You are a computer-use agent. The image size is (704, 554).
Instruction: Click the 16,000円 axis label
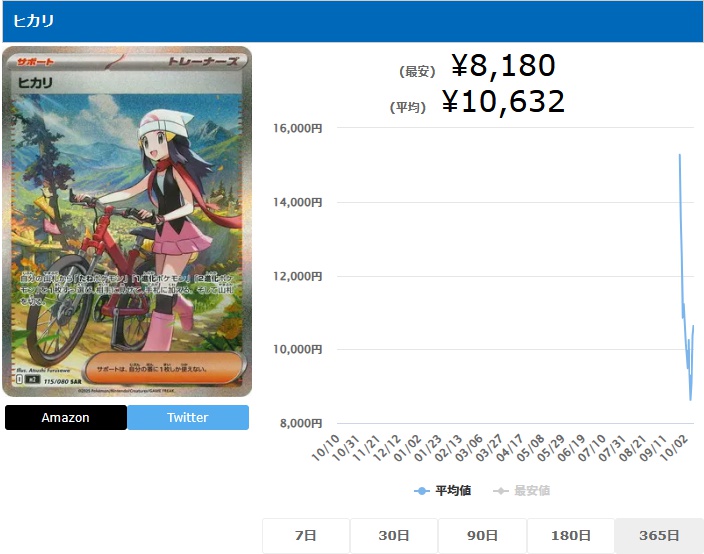(298, 128)
